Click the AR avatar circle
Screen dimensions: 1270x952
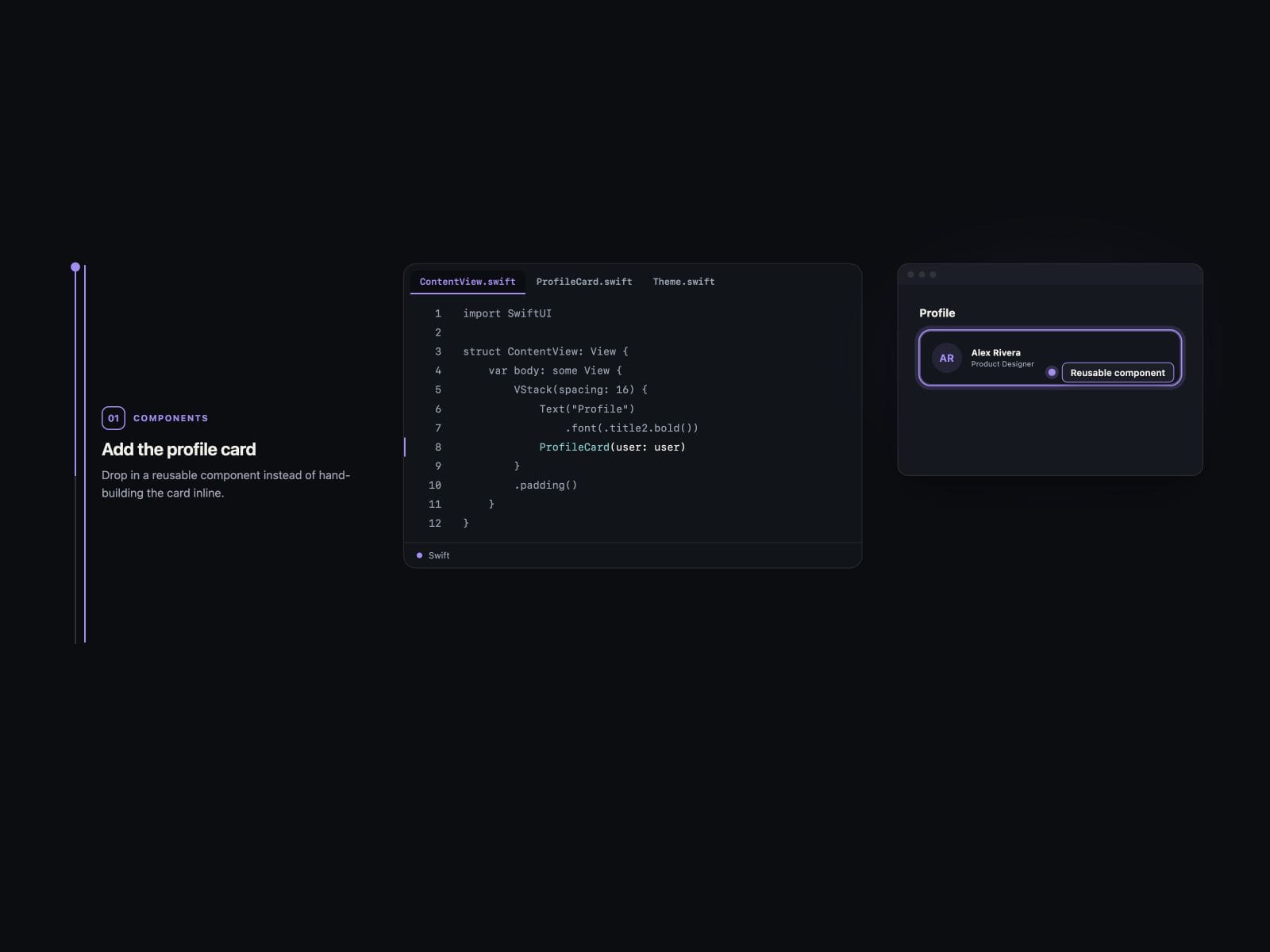[x=946, y=359]
